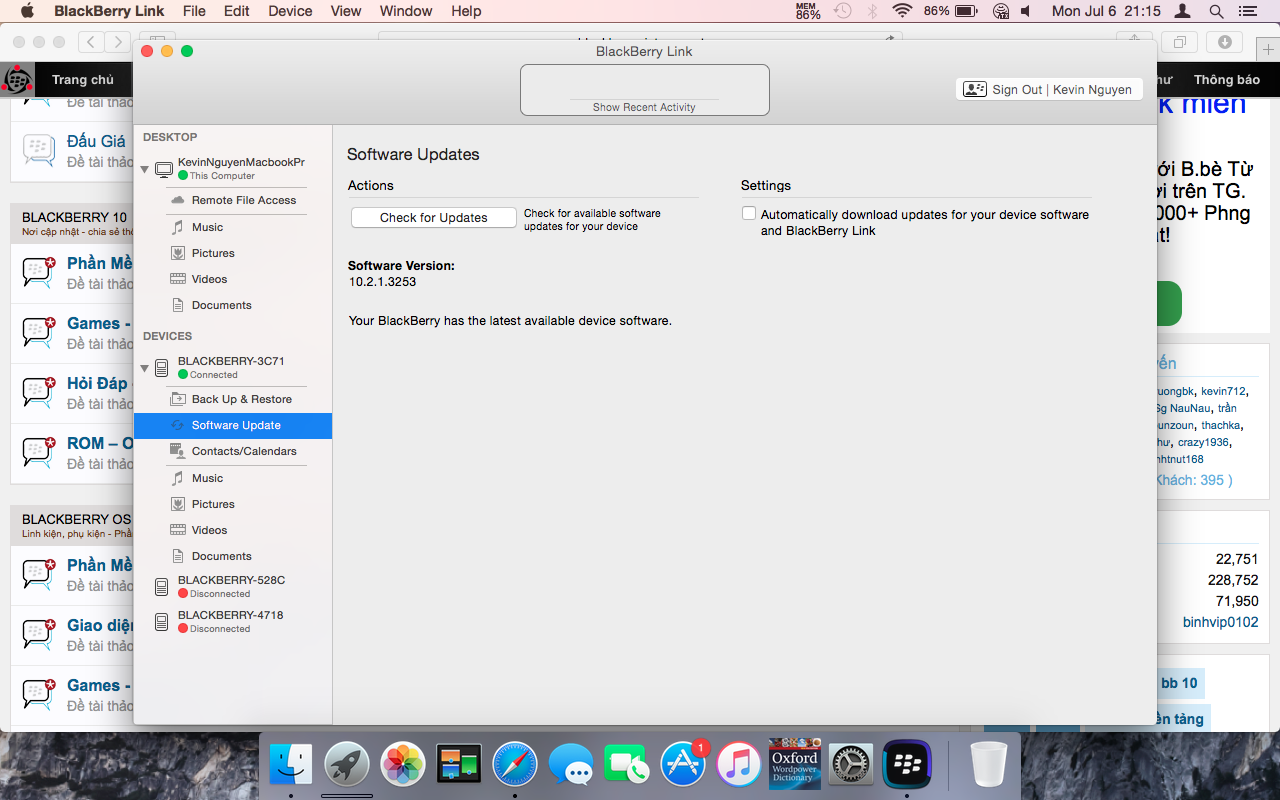Click the Wi-Fi status icon

[903, 11]
